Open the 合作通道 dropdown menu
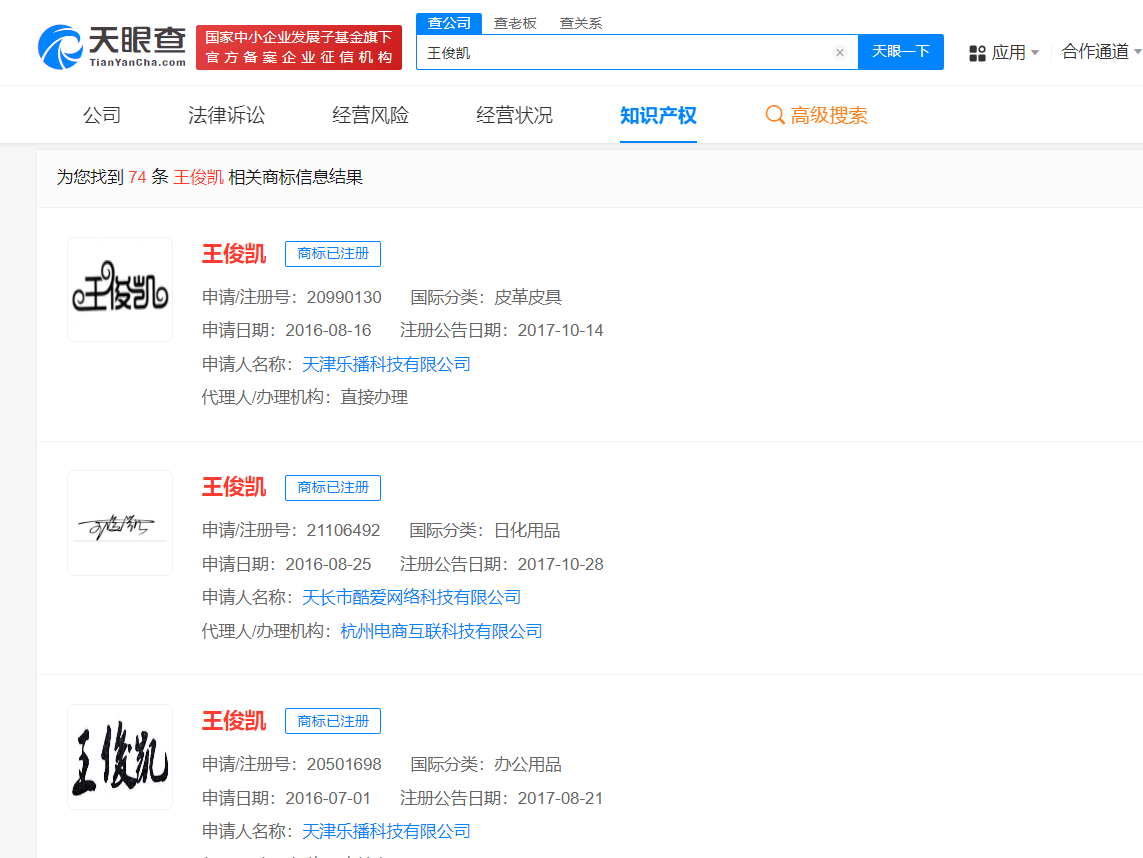The width and height of the screenshot is (1143, 858). (1101, 52)
